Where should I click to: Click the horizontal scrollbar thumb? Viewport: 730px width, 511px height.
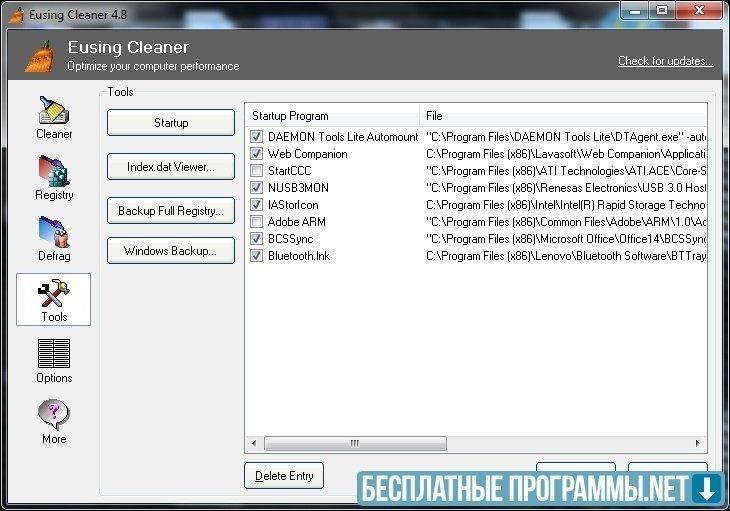[355, 443]
